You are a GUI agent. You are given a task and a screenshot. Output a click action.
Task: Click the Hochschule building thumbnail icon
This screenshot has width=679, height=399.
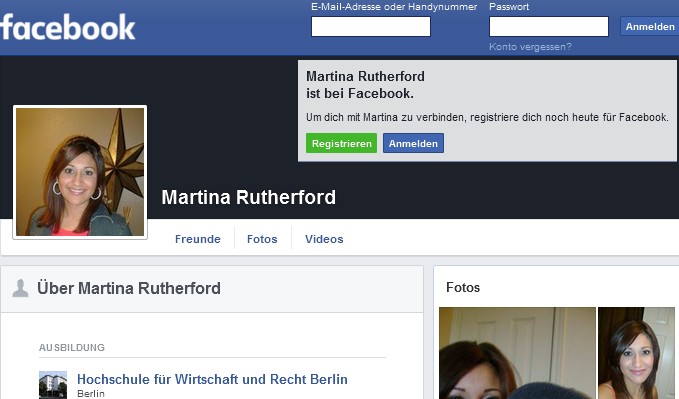point(53,385)
